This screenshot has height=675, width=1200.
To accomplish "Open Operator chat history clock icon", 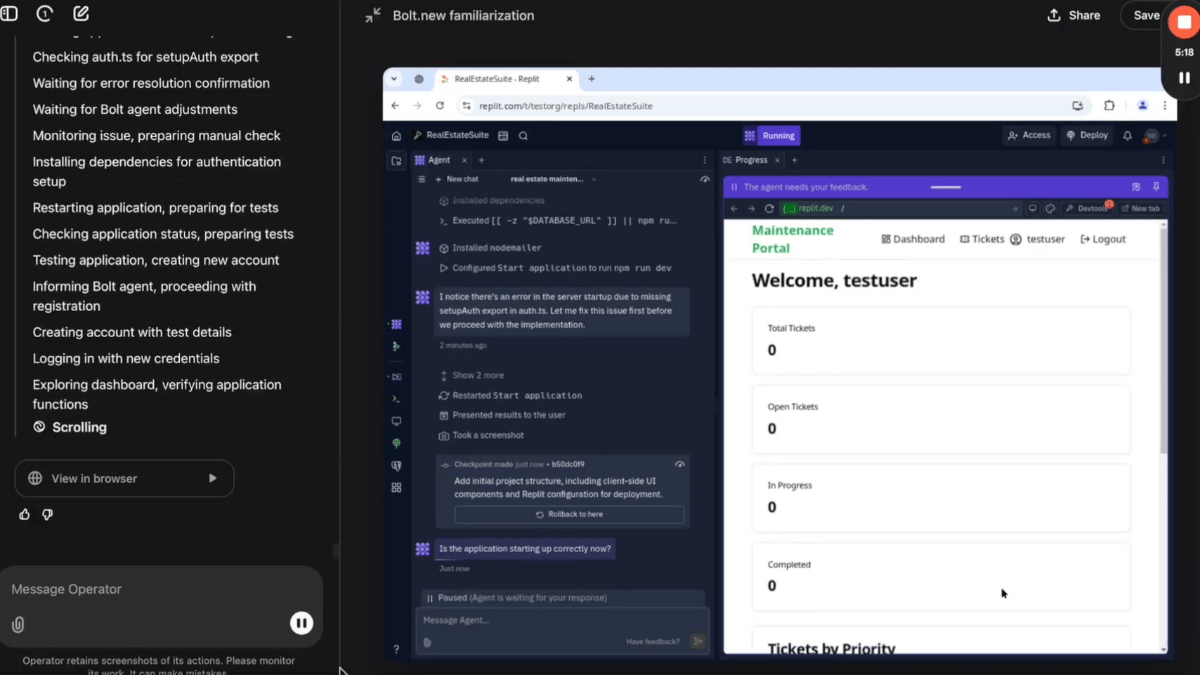I will (x=44, y=14).
